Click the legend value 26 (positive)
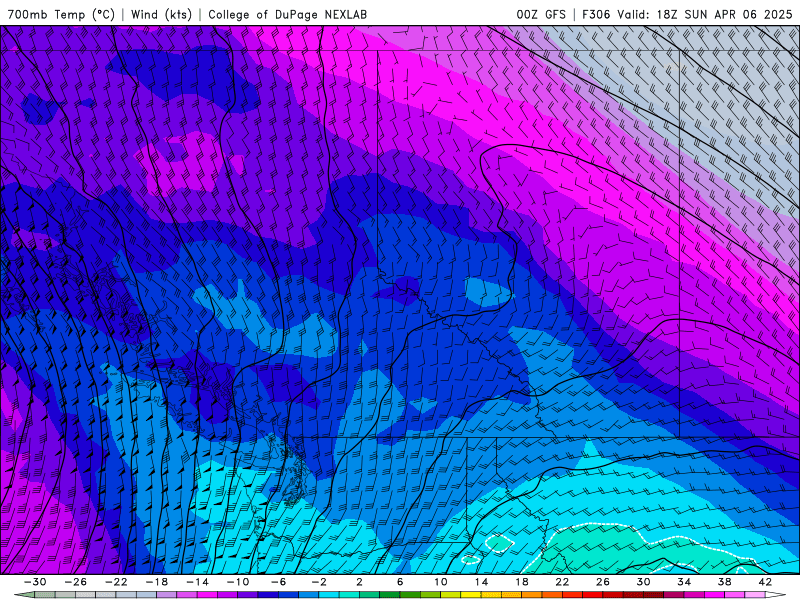Image resolution: width=800 pixels, height=600 pixels. coord(603,582)
